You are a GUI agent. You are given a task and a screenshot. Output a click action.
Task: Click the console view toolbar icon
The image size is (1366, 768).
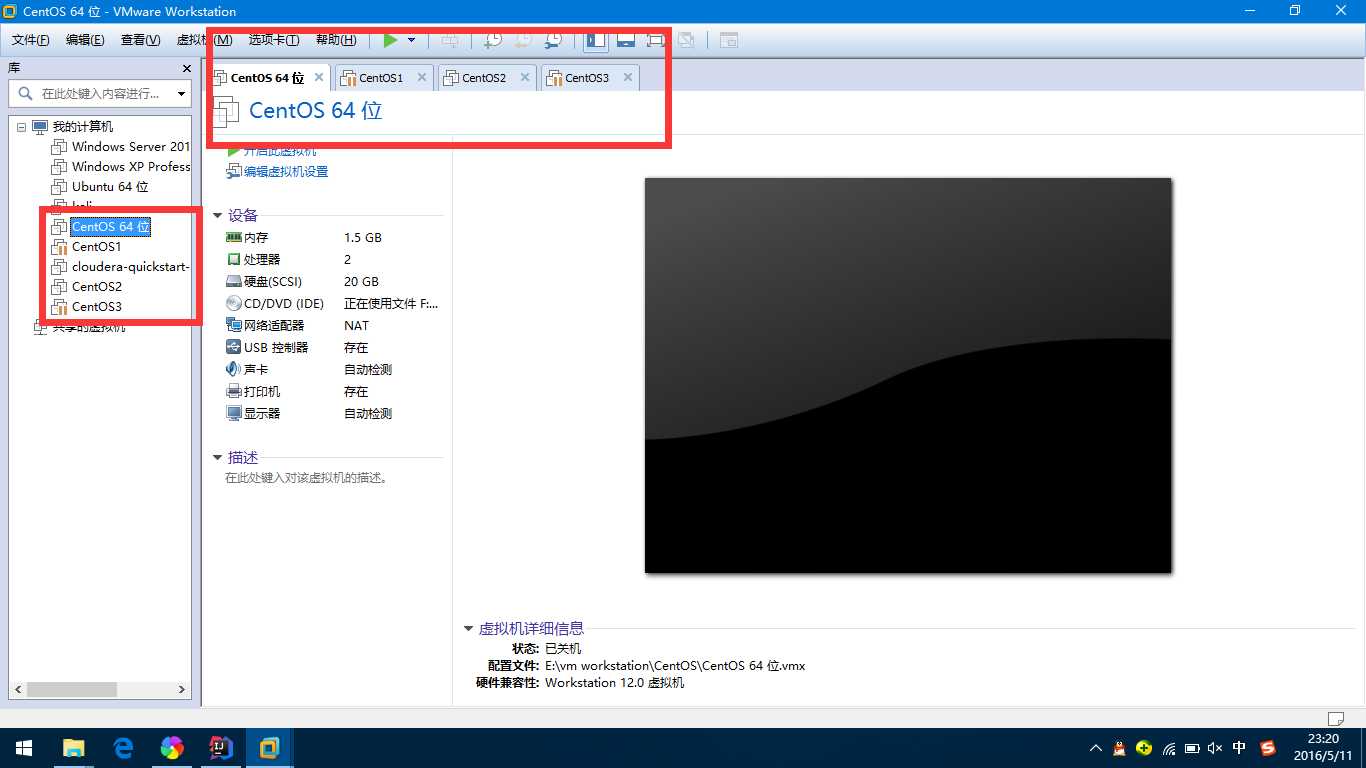click(729, 40)
